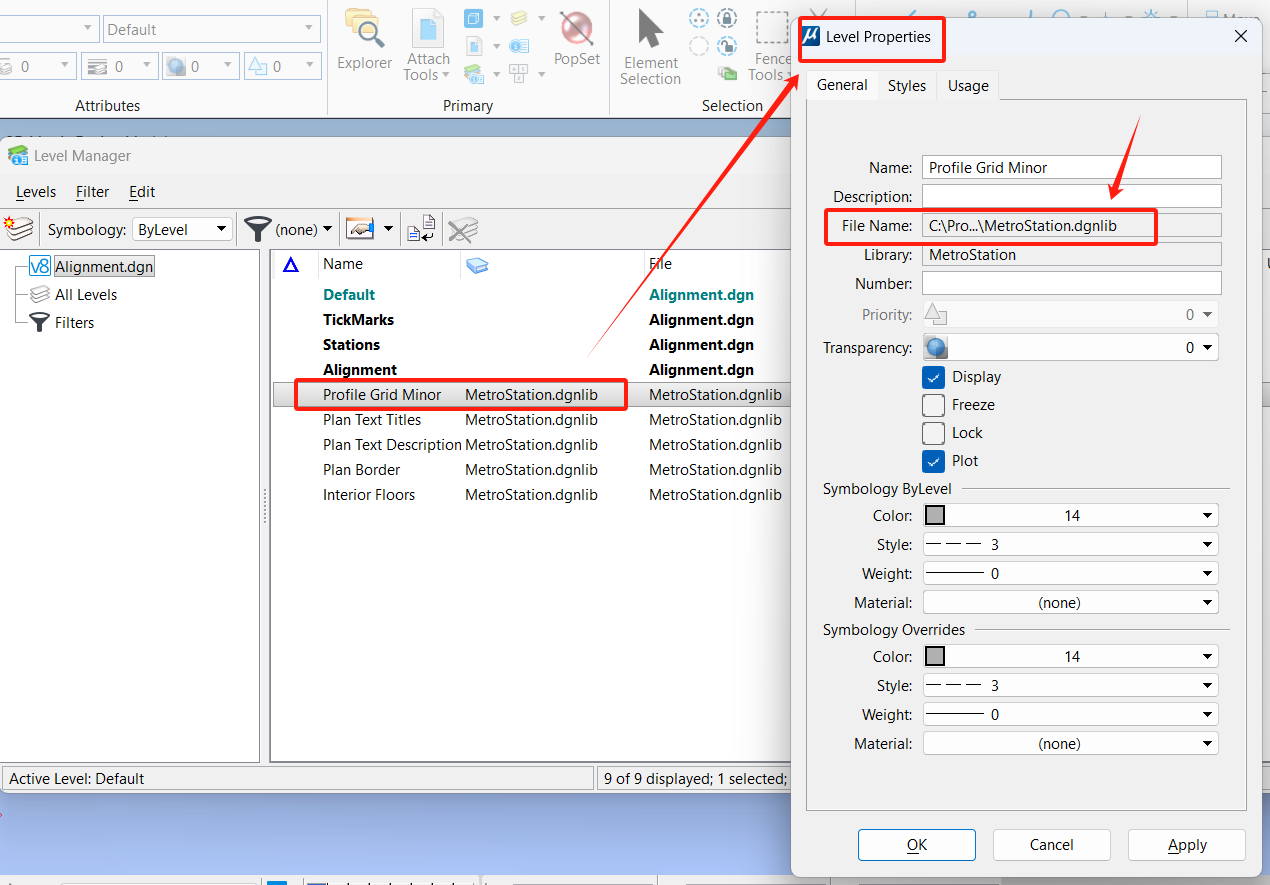
Task: Enable the Freeze checkbox
Action: pyautogui.click(x=933, y=405)
